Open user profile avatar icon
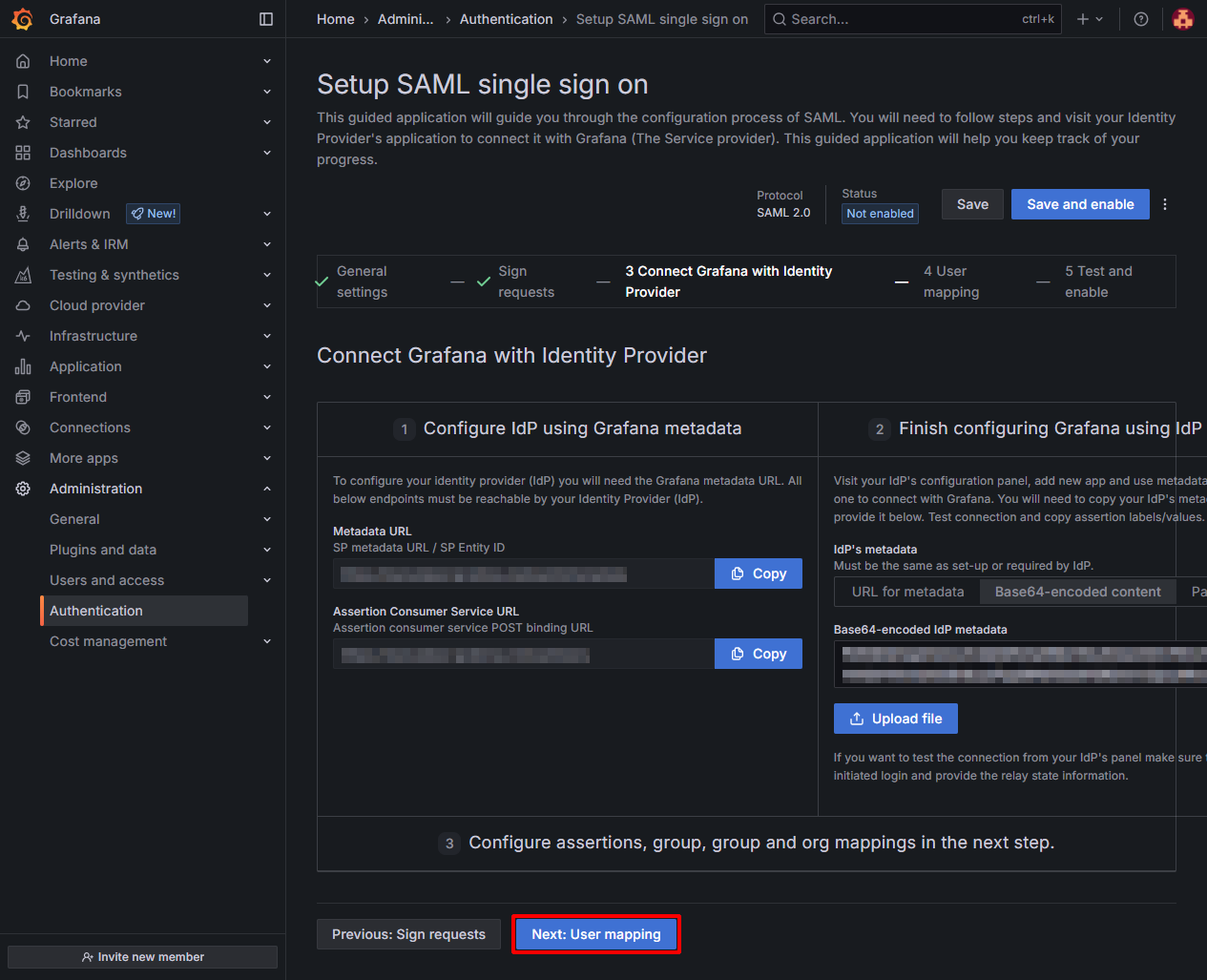 pyautogui.click(x=1182, y=19)
